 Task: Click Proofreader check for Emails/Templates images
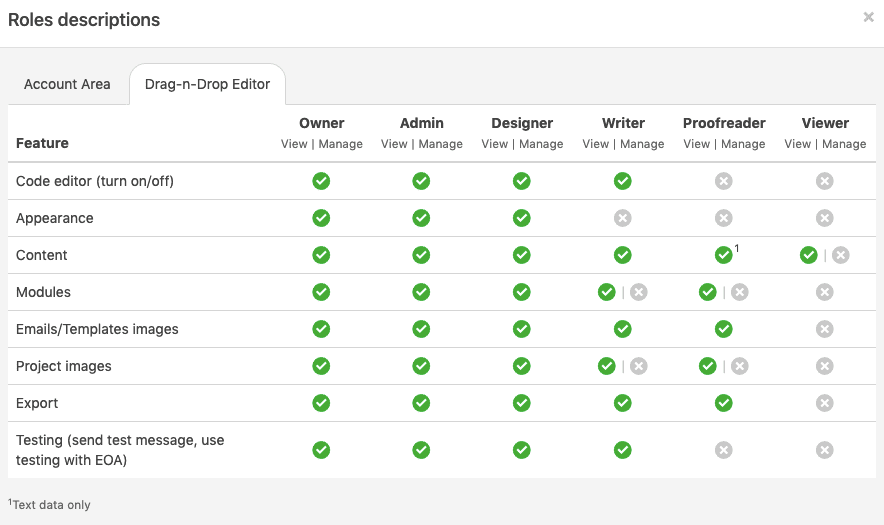[724, 329]
